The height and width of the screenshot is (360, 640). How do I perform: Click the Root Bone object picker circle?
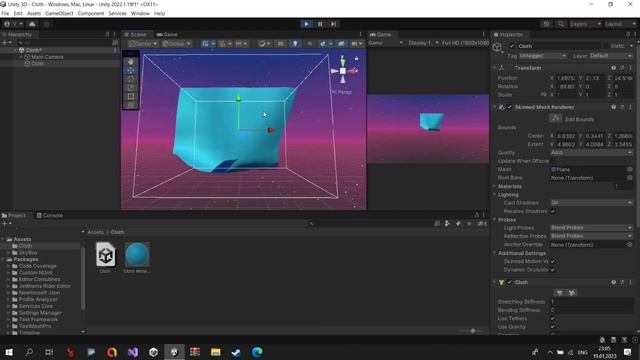(x=630, y=178)
